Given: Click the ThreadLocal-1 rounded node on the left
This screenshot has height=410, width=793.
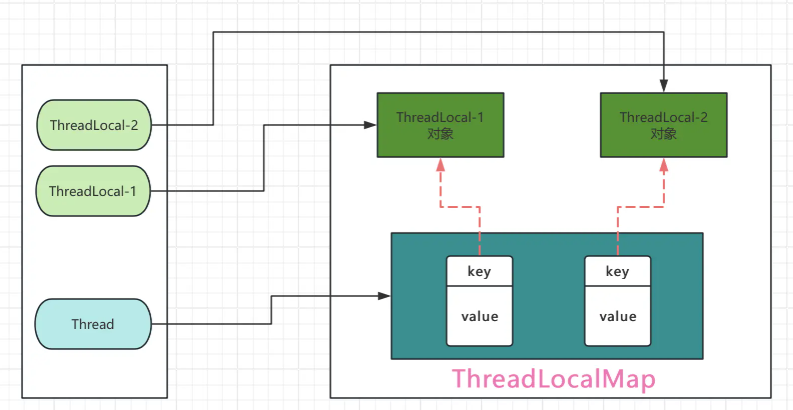Looking at the screenshot, I should pyautogui.click(x=93, y=190).
